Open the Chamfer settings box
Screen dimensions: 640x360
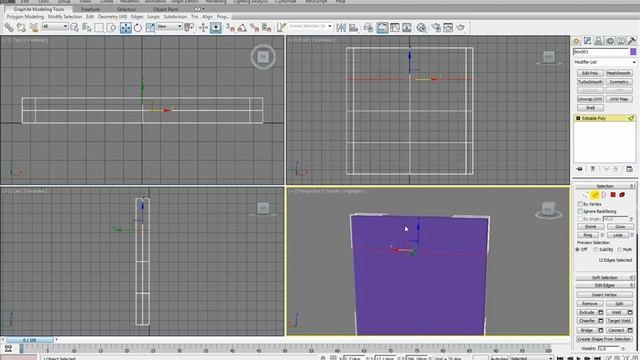[x=601, y=321]
